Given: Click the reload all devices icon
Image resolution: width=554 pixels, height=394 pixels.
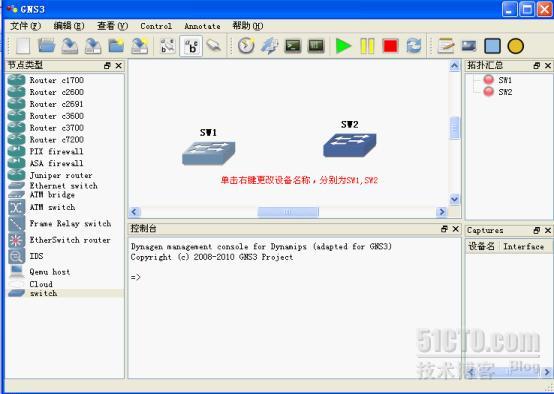Looking at the screenshot, I should [x=414, y=46].
